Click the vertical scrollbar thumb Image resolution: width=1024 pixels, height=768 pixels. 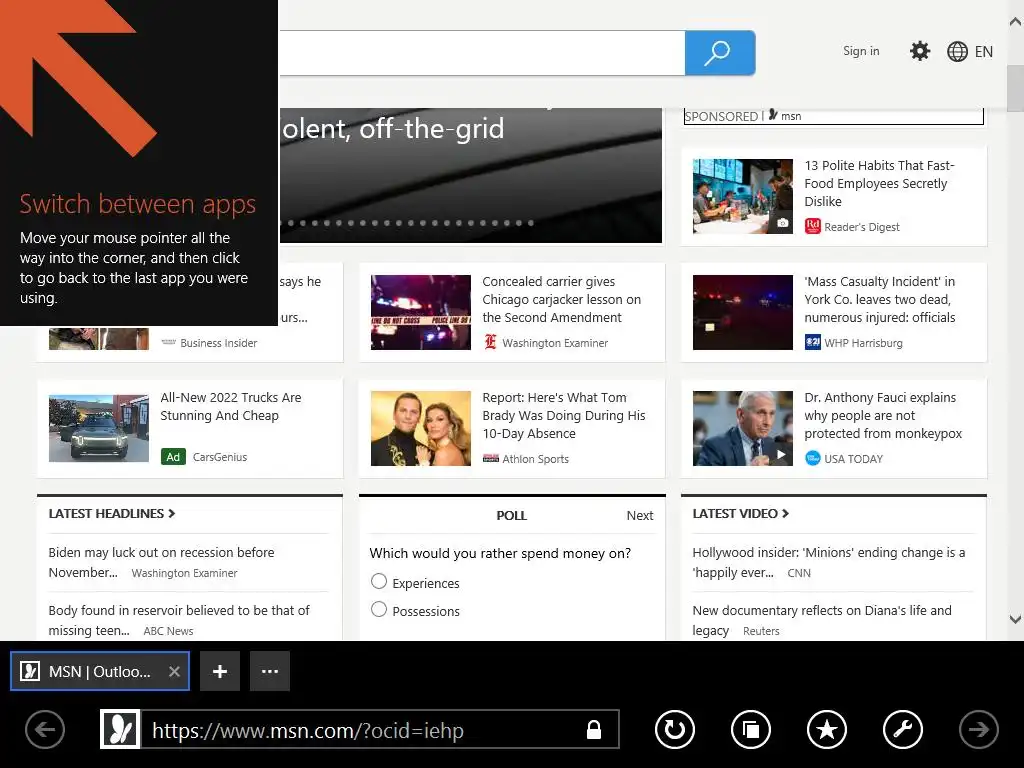[x=1015, y=88]
